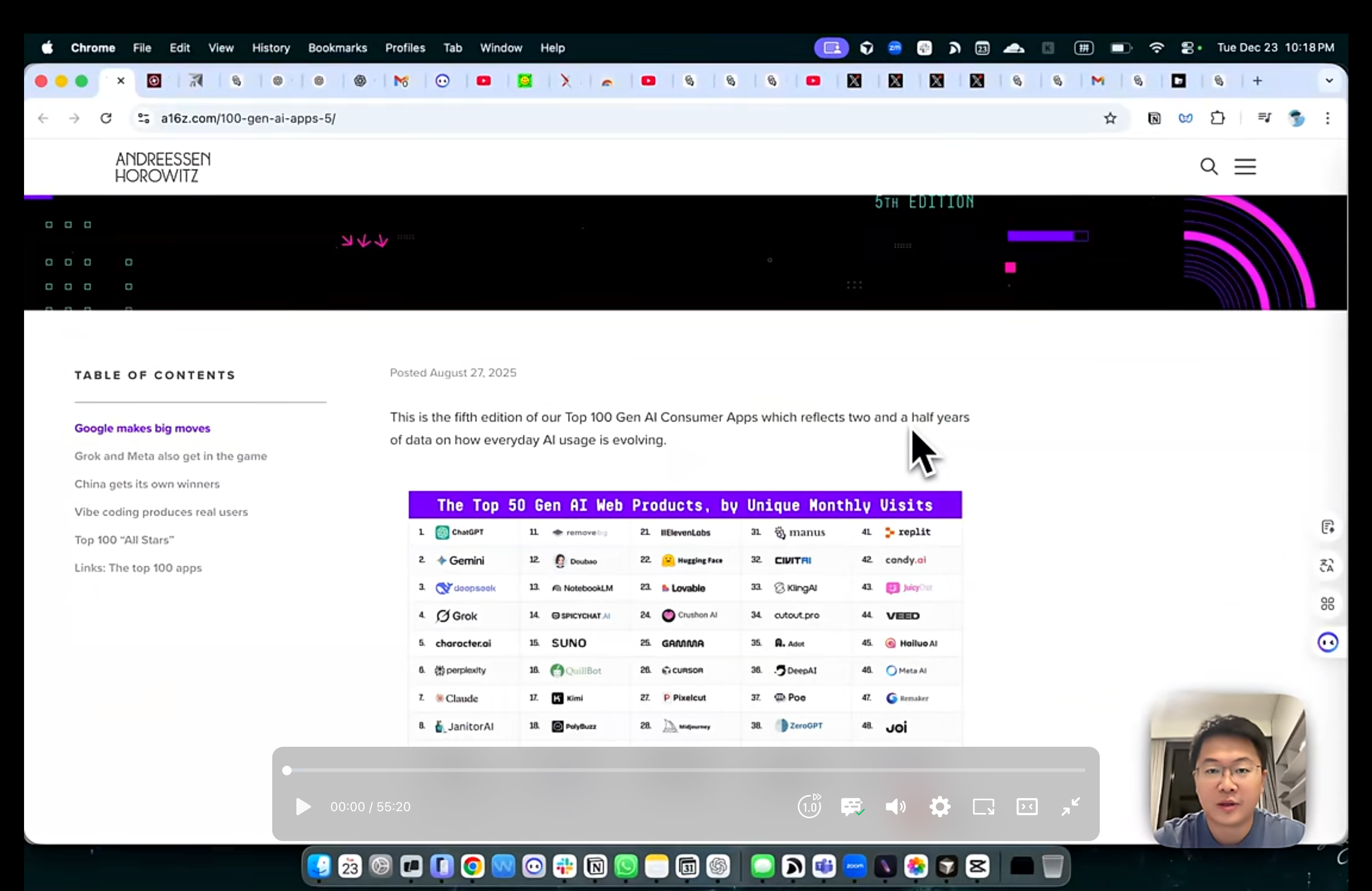Open the History menu
The height and width of the screenshot is (891, 1372).
tap(270, 48)
